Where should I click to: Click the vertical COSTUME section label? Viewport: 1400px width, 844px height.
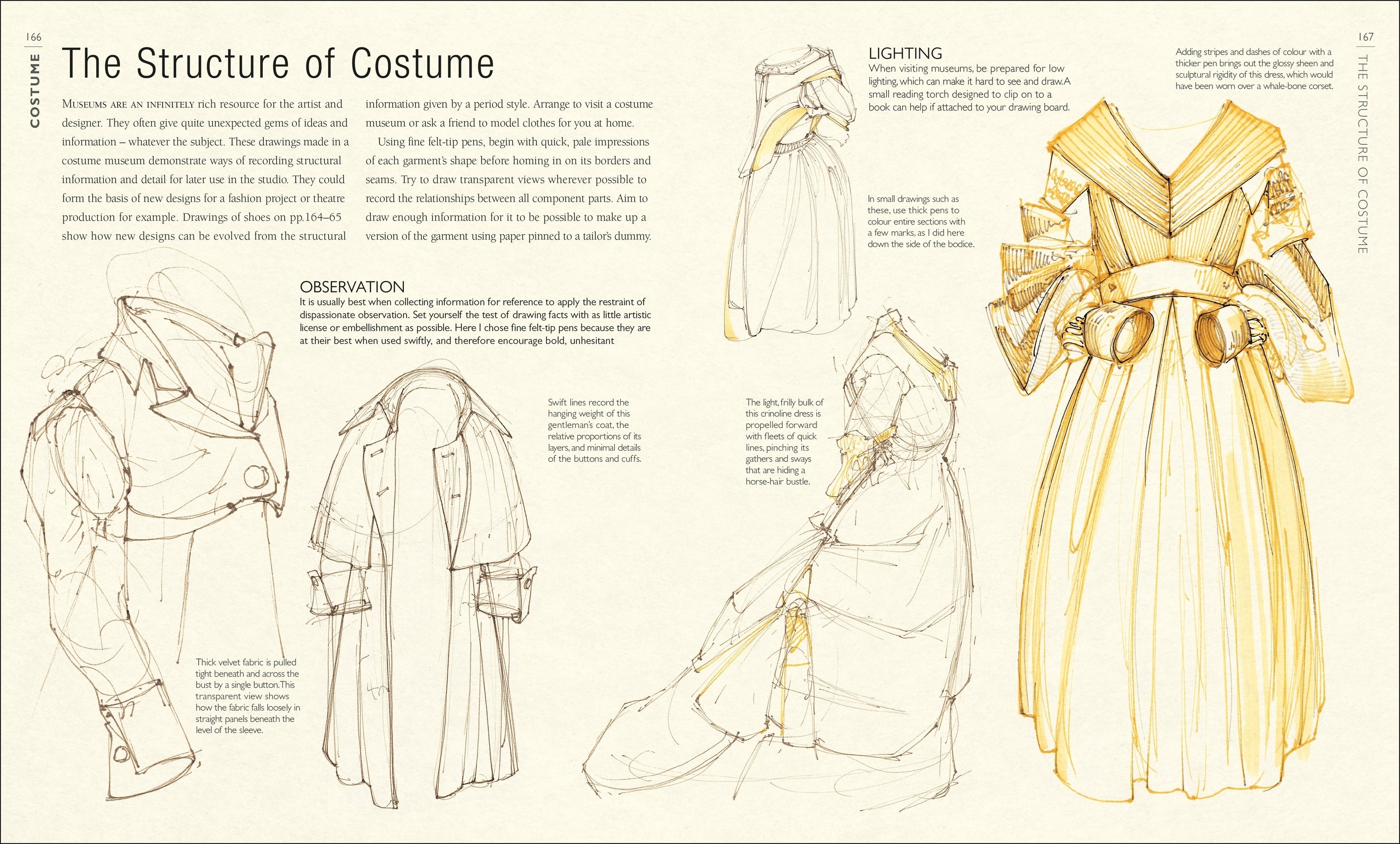point(35,91)
